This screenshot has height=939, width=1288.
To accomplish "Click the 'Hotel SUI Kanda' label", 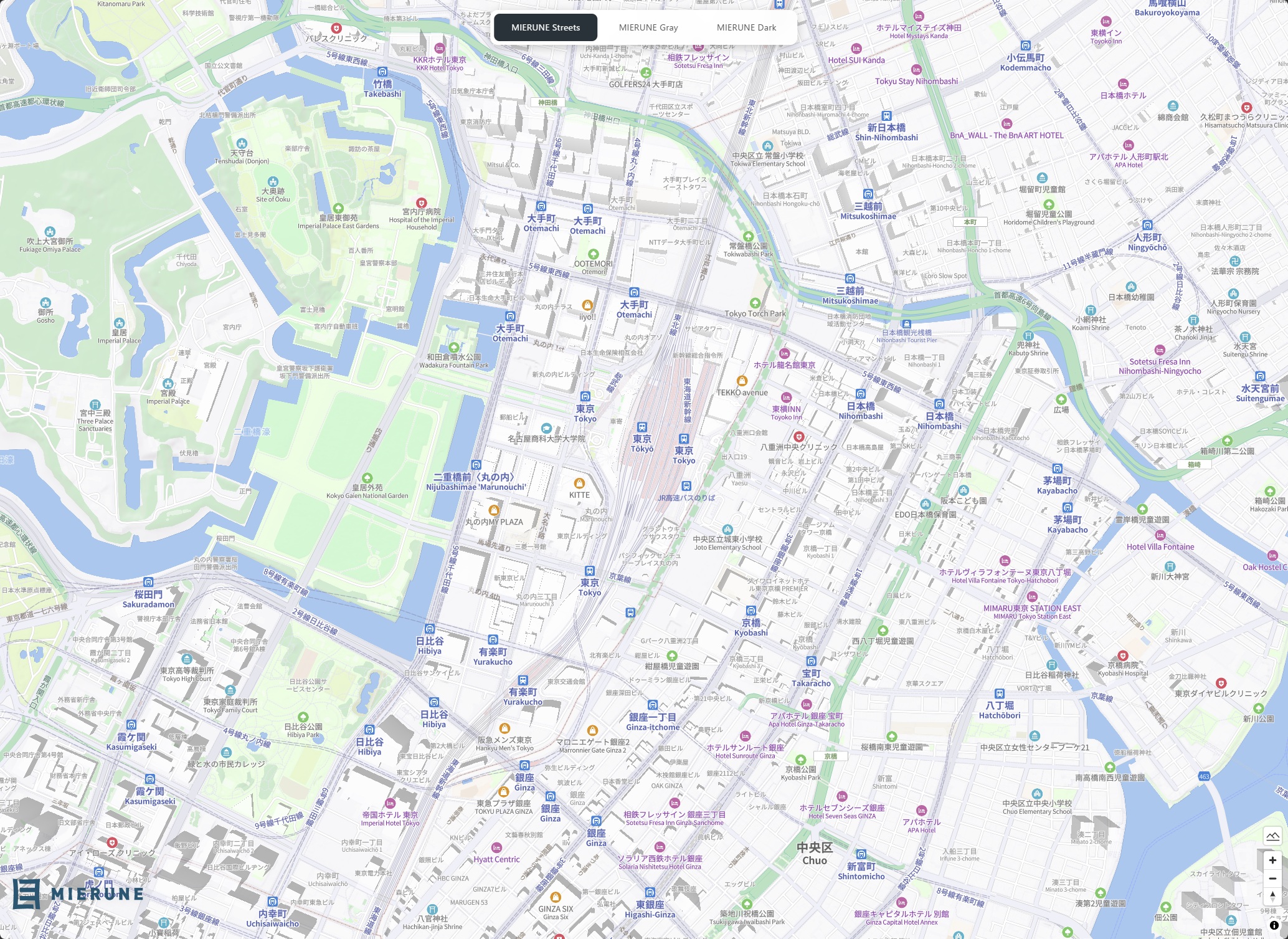I will pos(856,60).
